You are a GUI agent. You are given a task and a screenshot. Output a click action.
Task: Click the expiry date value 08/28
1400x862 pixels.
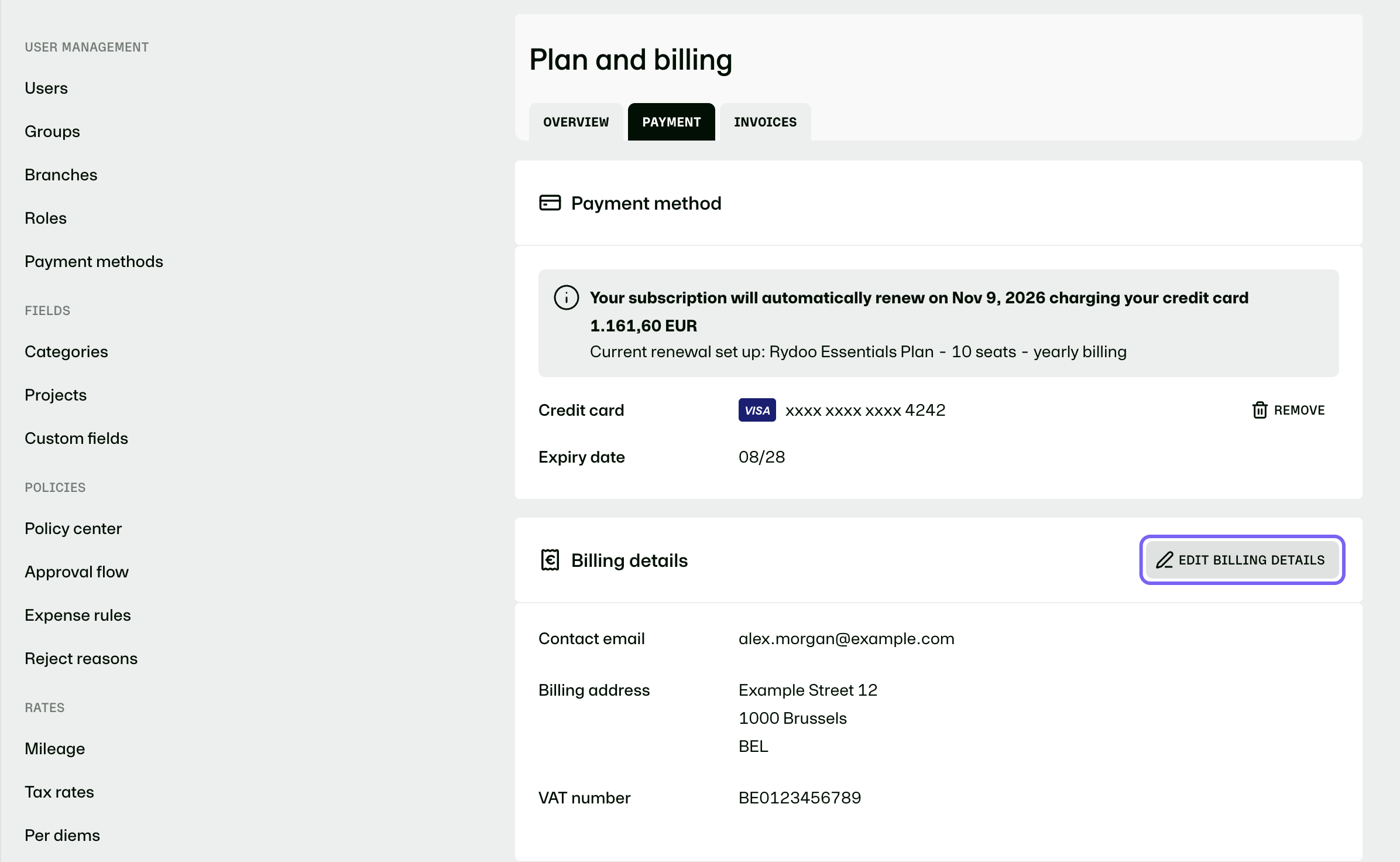point(761,457)
